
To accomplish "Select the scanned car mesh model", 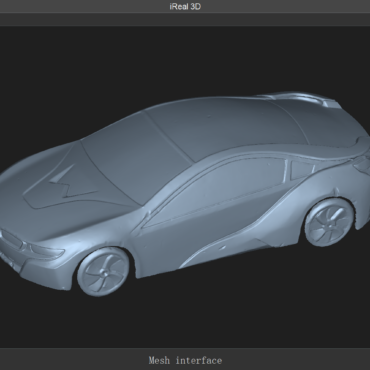I will click(185, 193).
